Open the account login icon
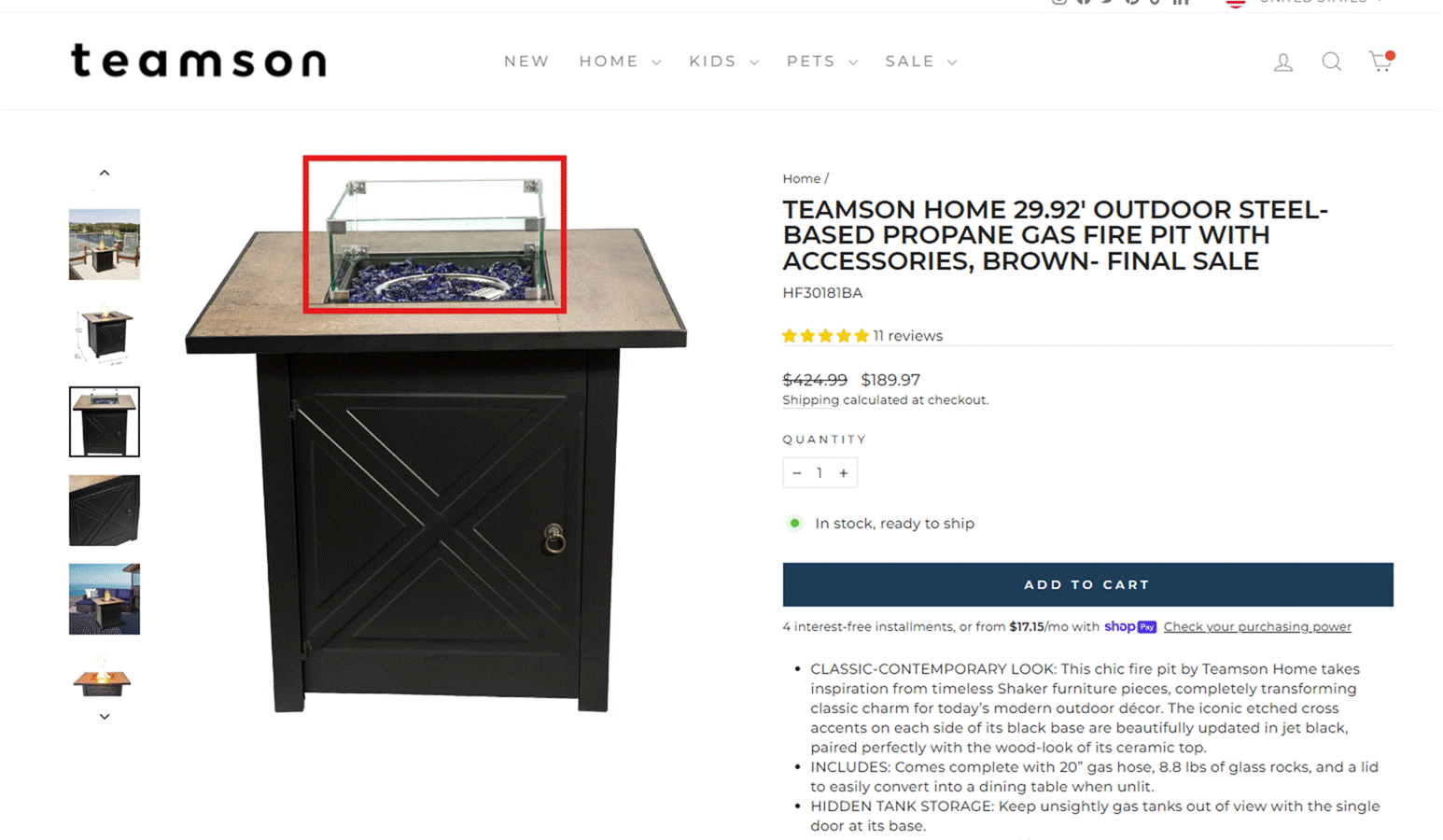Viewport: 1443px width, 840px height. coord(1283,63)
